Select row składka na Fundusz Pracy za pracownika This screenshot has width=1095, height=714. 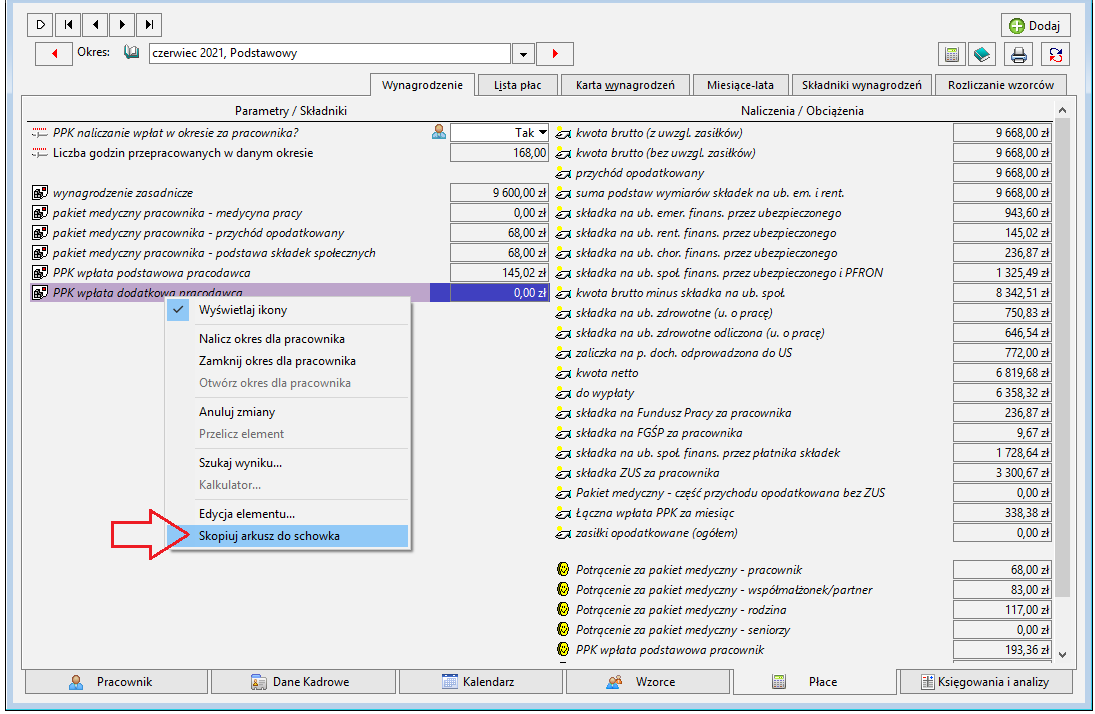803,413
